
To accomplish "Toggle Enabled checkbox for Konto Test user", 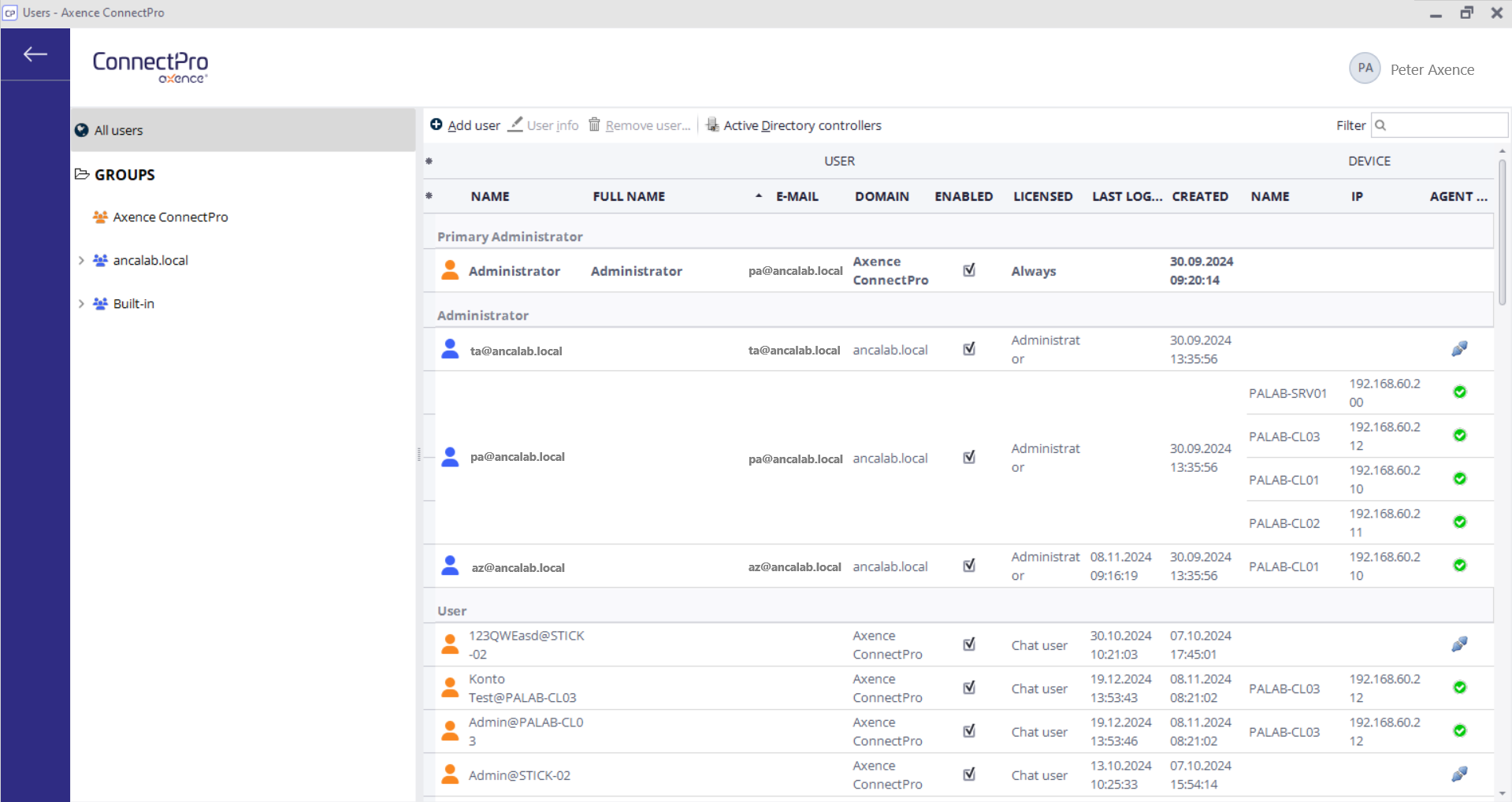I will 969,688.
